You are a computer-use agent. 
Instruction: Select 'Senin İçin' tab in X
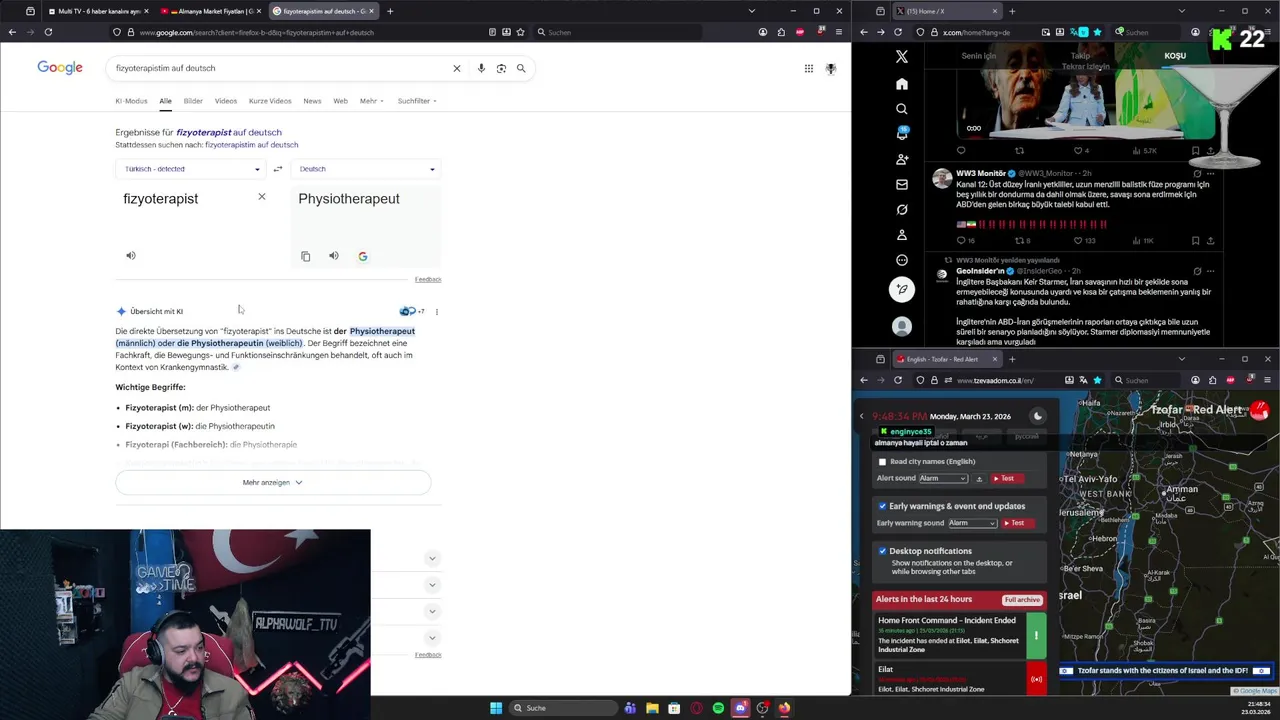point(979,56)
